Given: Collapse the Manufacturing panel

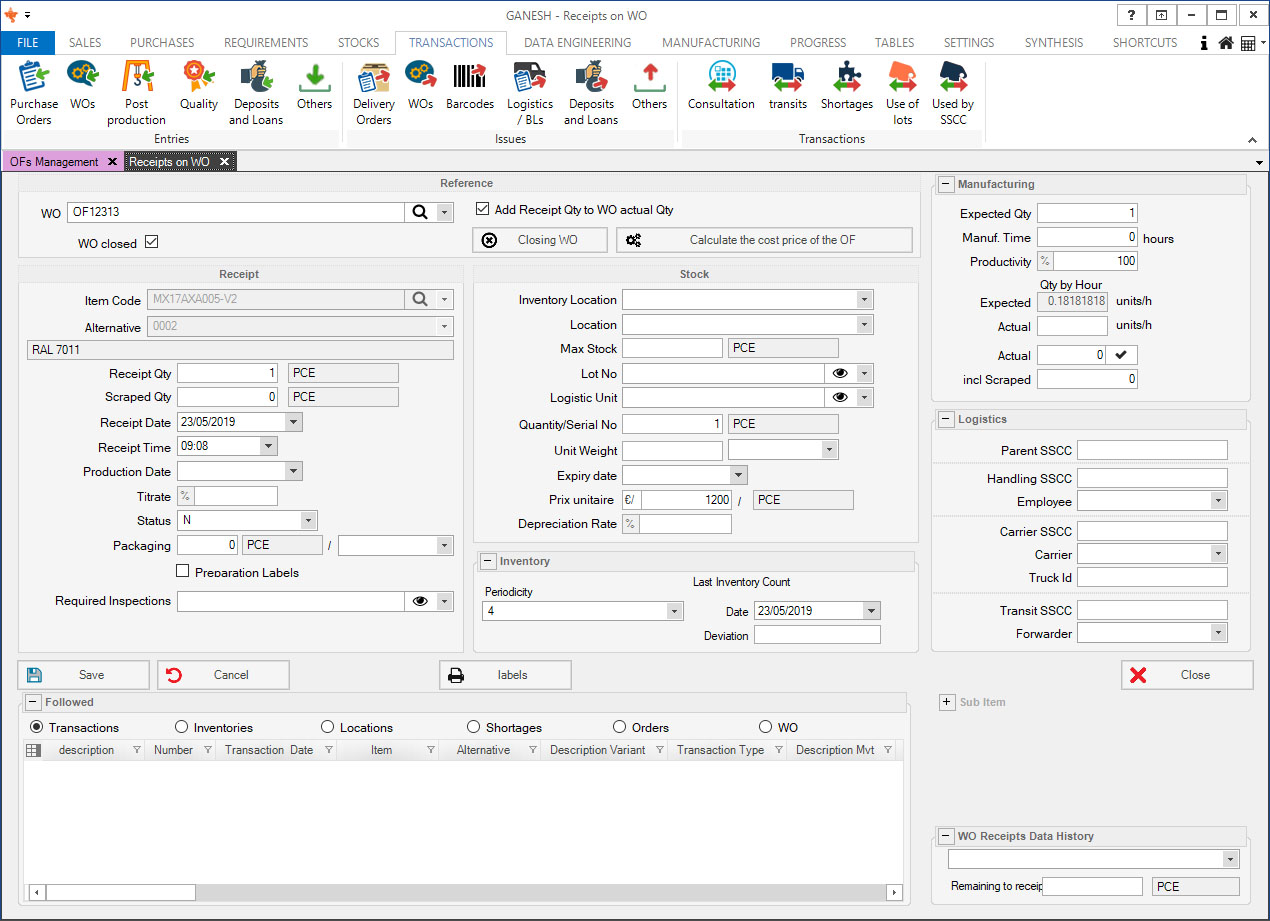Looking at the screenshot, I should pos(945,184).
